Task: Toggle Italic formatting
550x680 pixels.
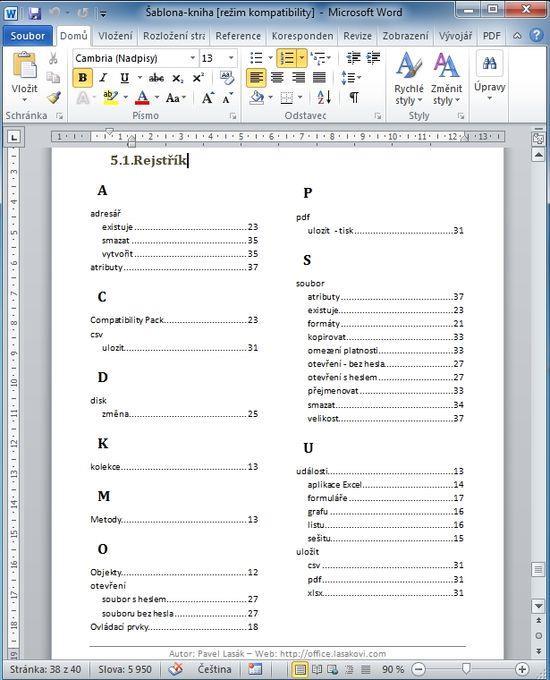Action: click(x=103, y=78)
